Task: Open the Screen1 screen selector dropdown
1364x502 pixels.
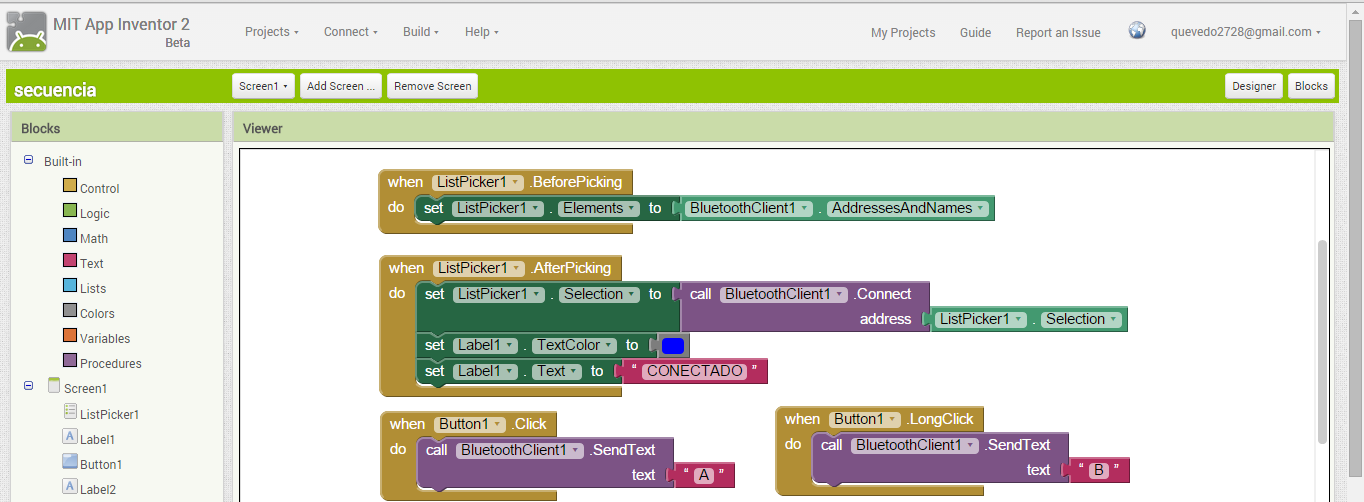Action: 264,86
